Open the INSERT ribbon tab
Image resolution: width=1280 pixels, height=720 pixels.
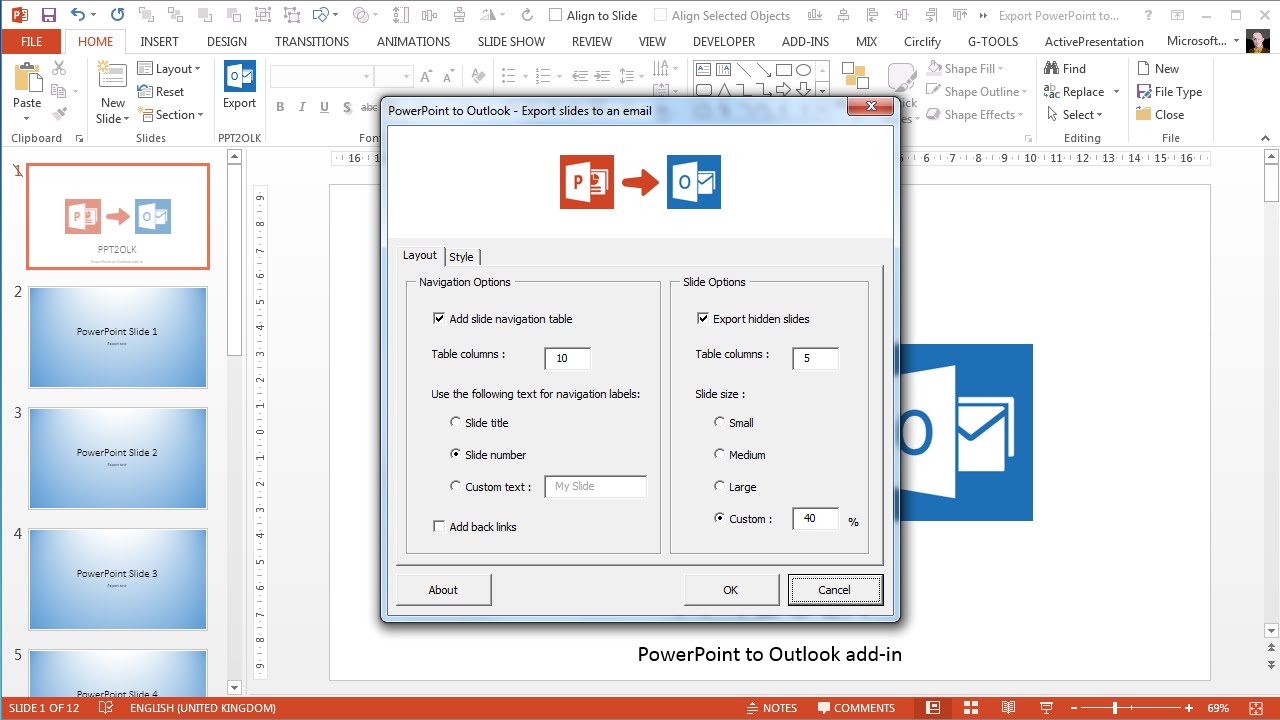pyautogui.click(x=160, y=41)
